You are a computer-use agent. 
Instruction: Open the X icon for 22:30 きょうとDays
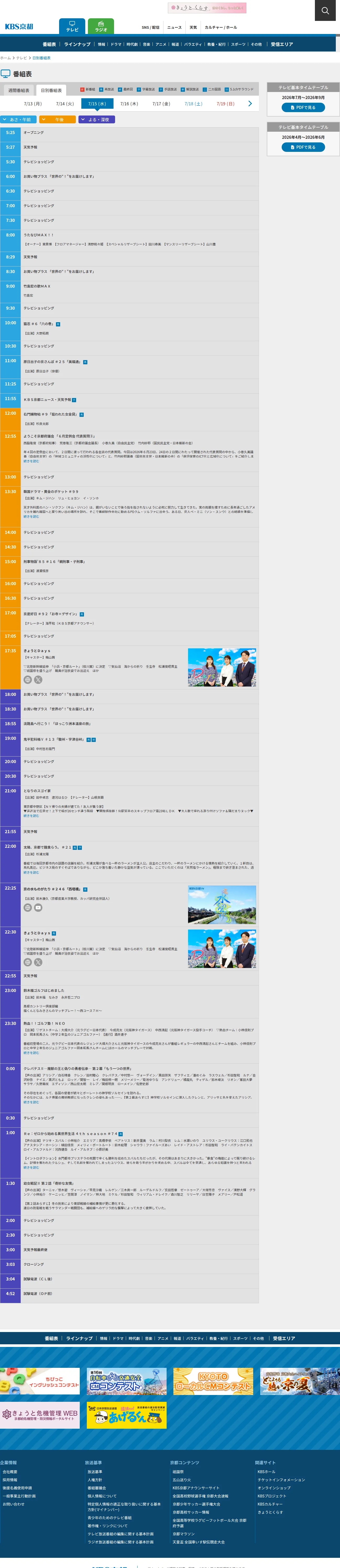click(x=38, y=962)
